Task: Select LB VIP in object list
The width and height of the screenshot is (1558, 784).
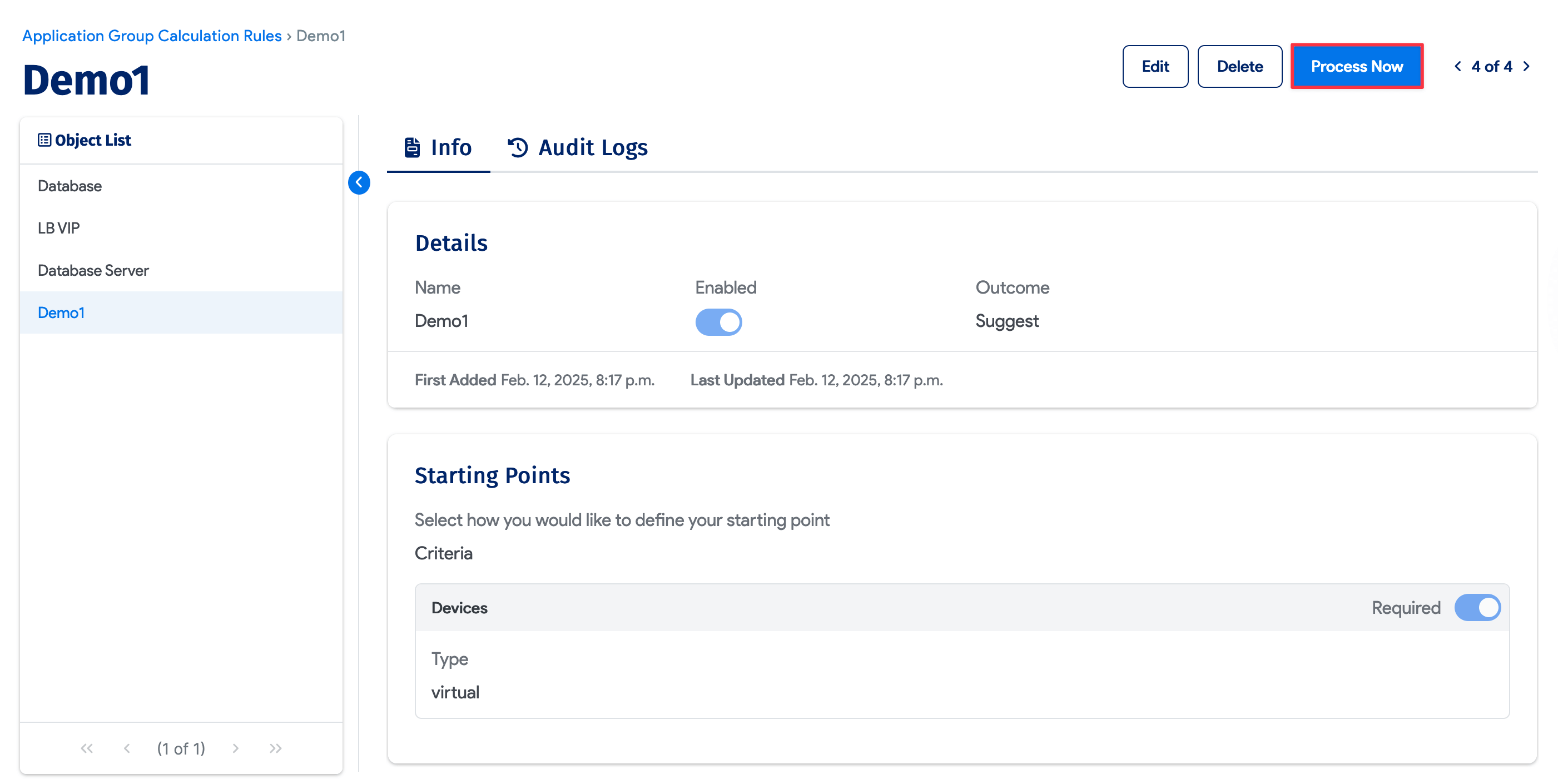Action: pos(59,228)
